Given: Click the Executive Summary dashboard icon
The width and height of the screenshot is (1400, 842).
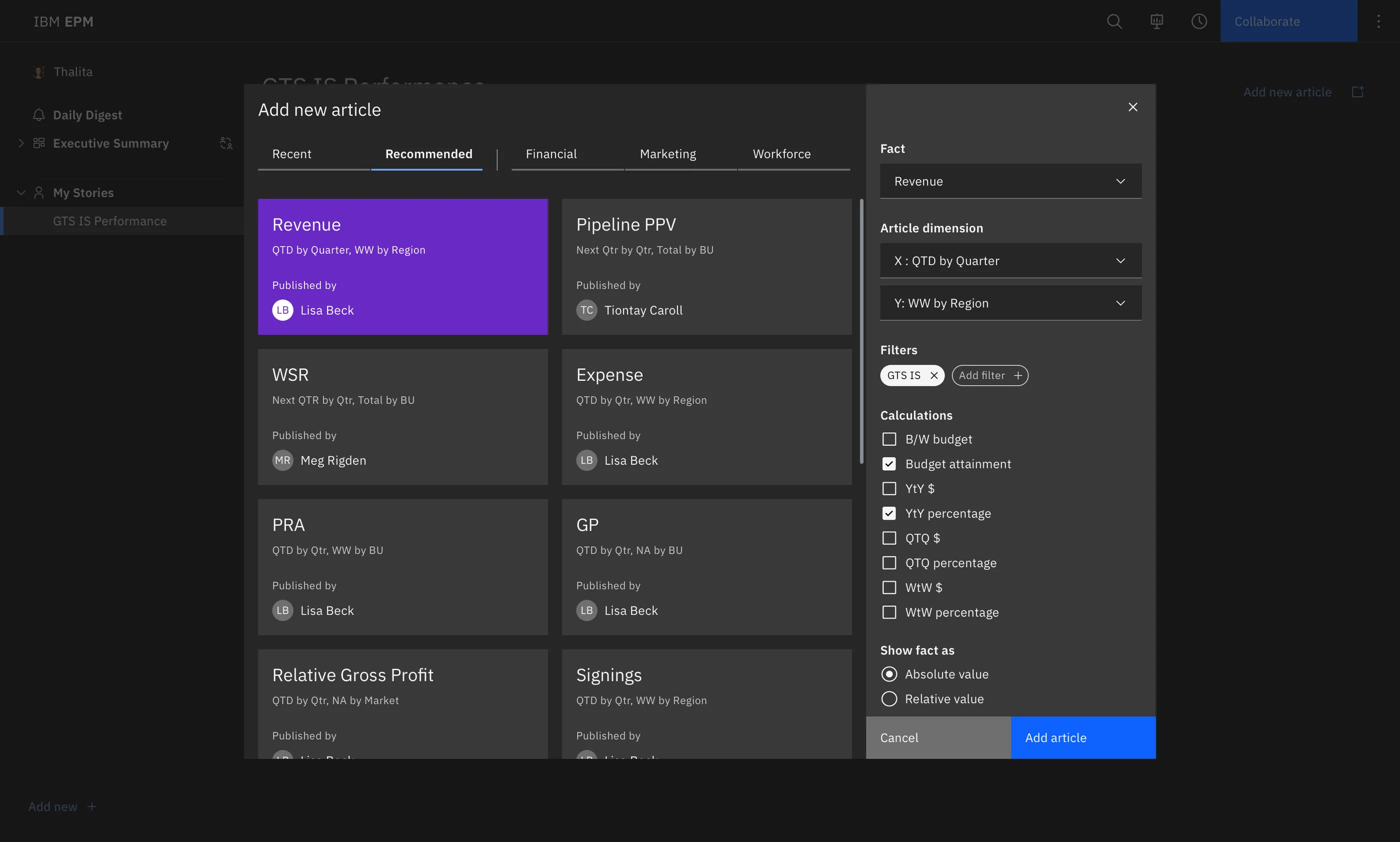Looking at the screenshot, I should (x=38, y=143).
